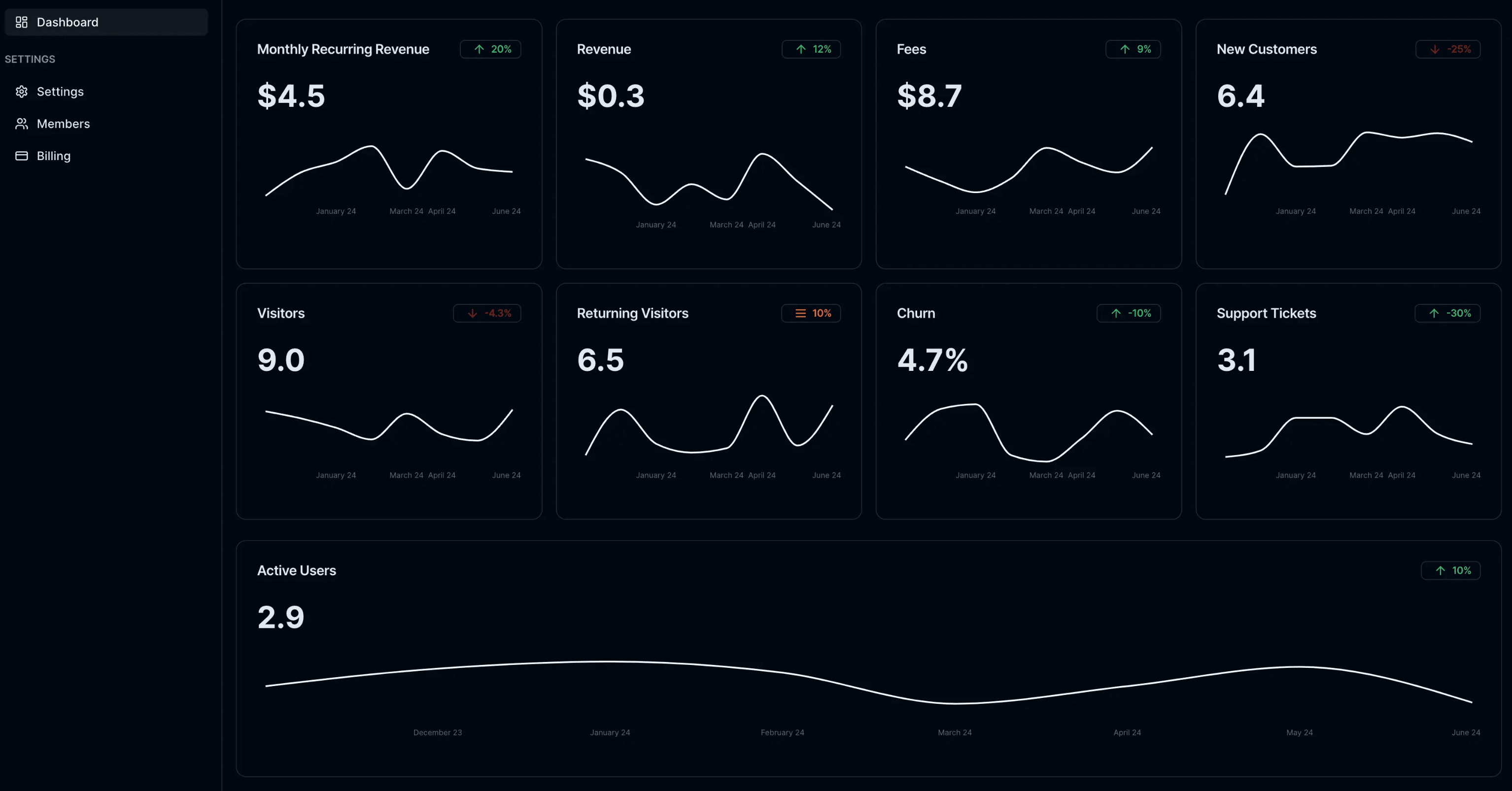1512x791 pixels.
Task: Click the up arrow in Fees 9% badge
Action: [x=1125, y=49]
